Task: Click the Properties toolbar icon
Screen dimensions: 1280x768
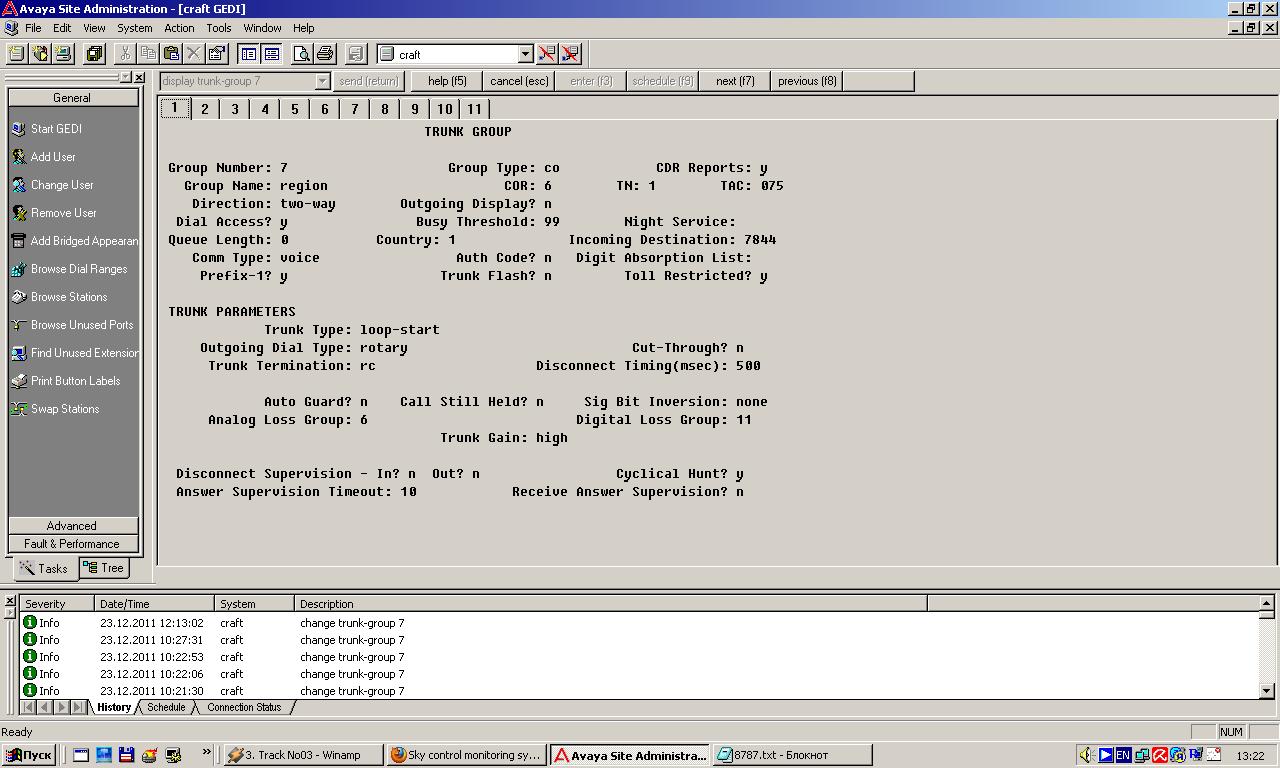Action: pos(217,54)
